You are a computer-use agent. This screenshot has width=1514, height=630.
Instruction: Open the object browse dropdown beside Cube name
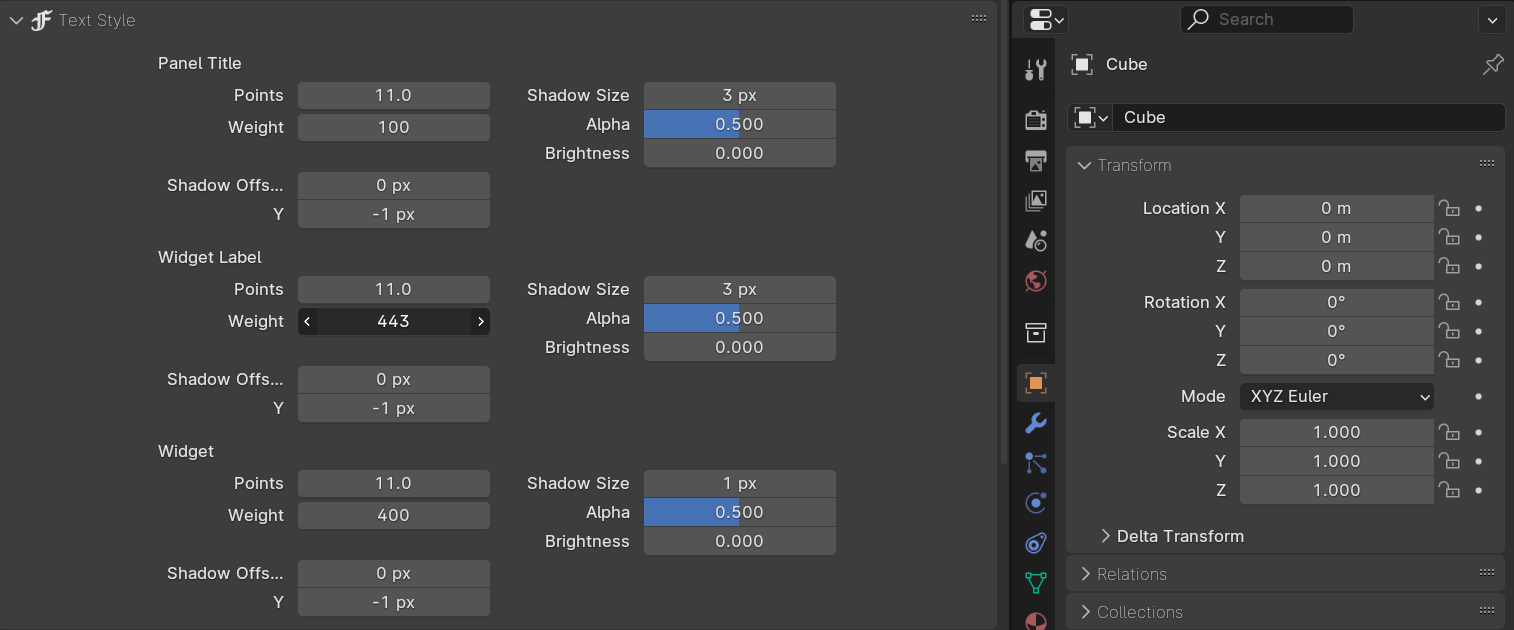pyautogui.click(x=1090, y=117)
